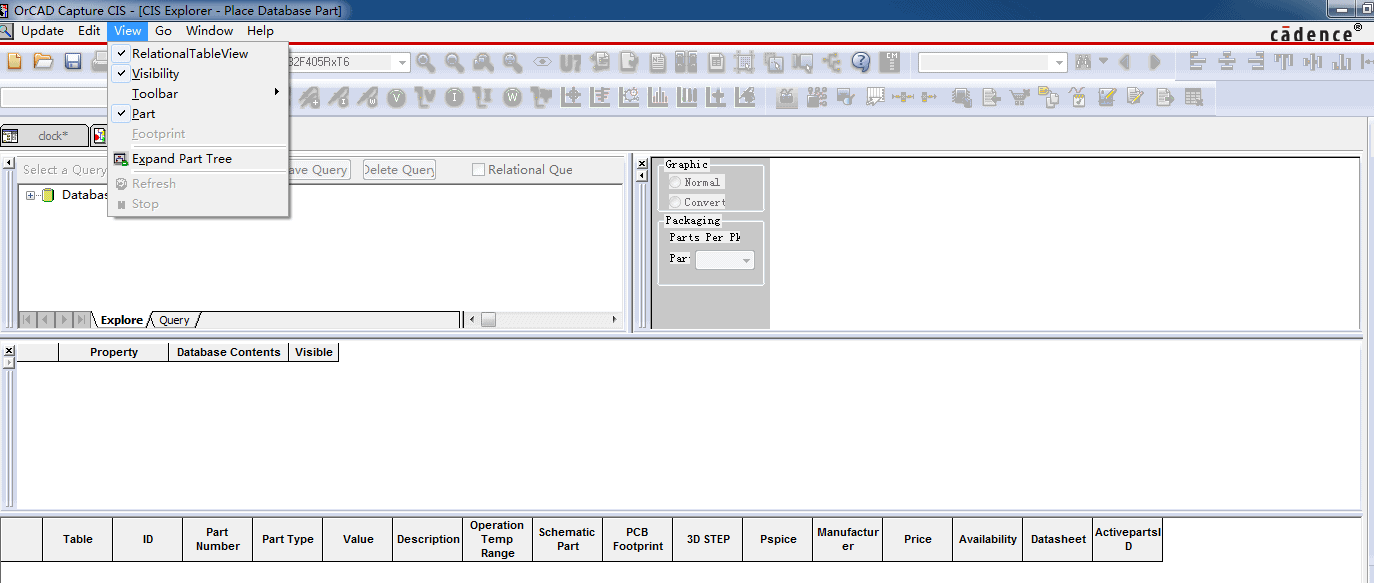Toggle the RelationalTableView menu option
1374x583 pixels.
click(190, 53)
